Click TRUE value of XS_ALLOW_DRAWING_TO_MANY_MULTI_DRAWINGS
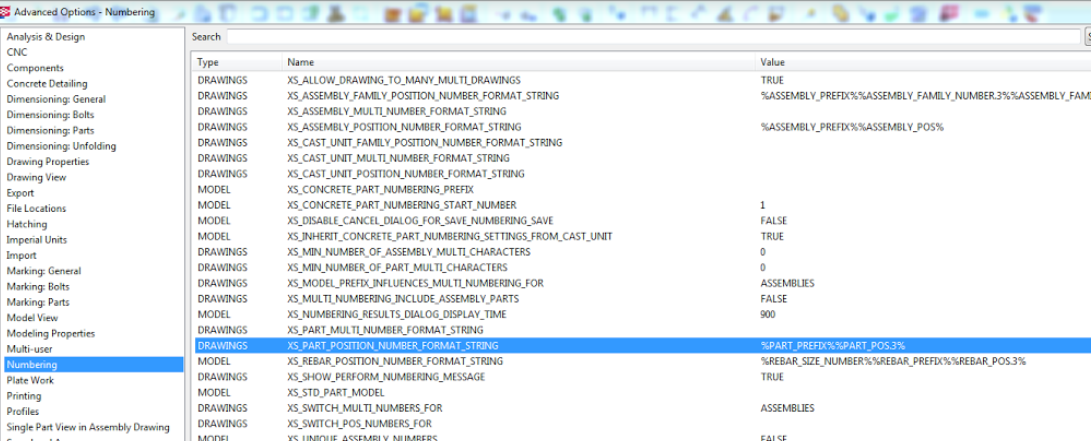This screenshot has height=441, width=1091. pos(772,80)
